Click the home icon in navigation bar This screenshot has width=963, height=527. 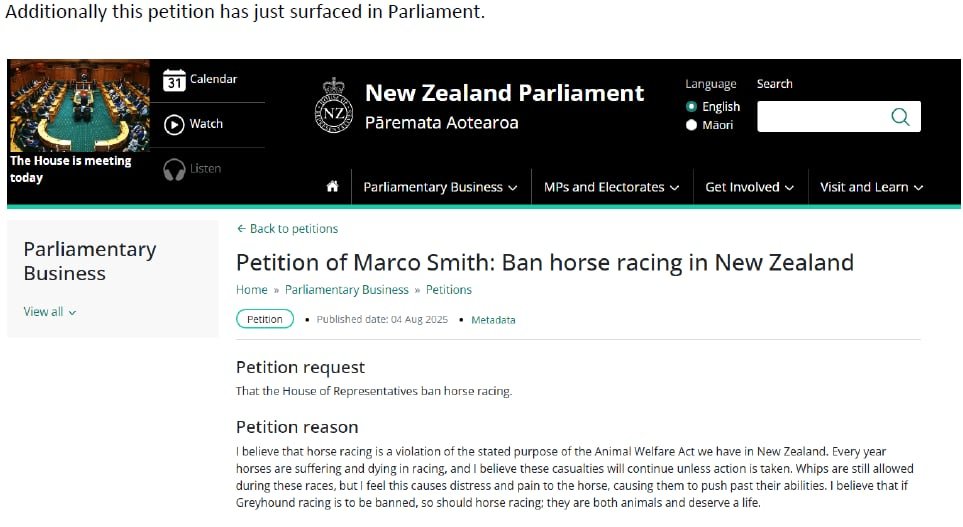pyautogui.click(x=332, y=187)
